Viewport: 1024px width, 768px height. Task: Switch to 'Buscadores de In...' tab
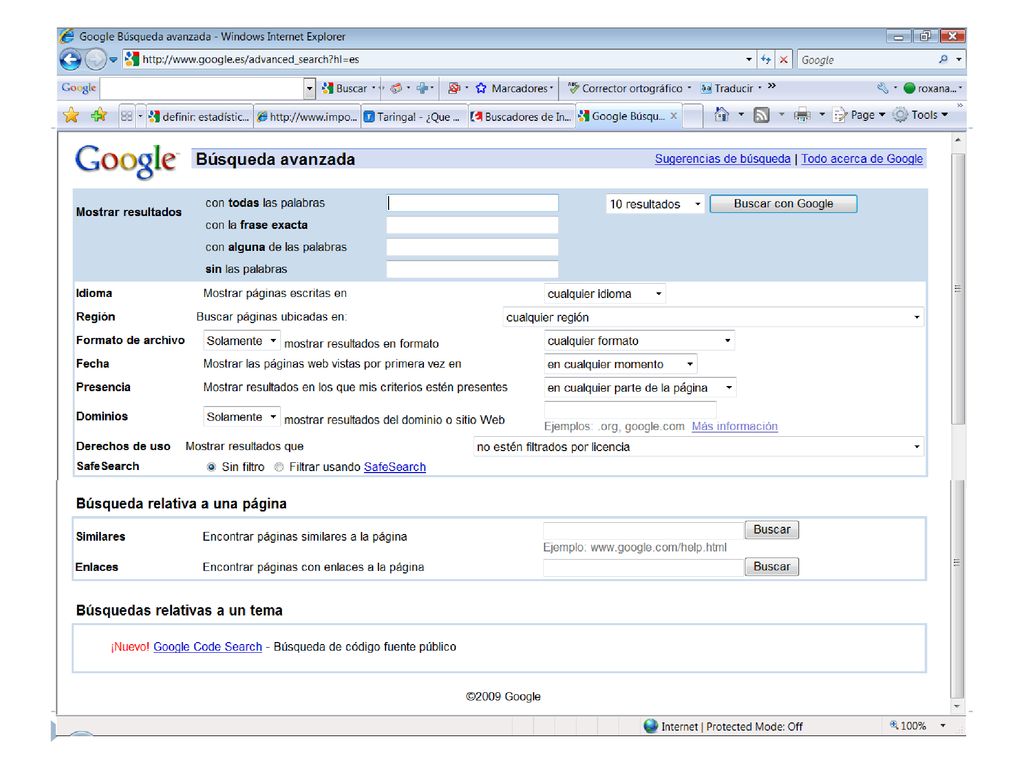pyautogui.click(x=521, y=117)
